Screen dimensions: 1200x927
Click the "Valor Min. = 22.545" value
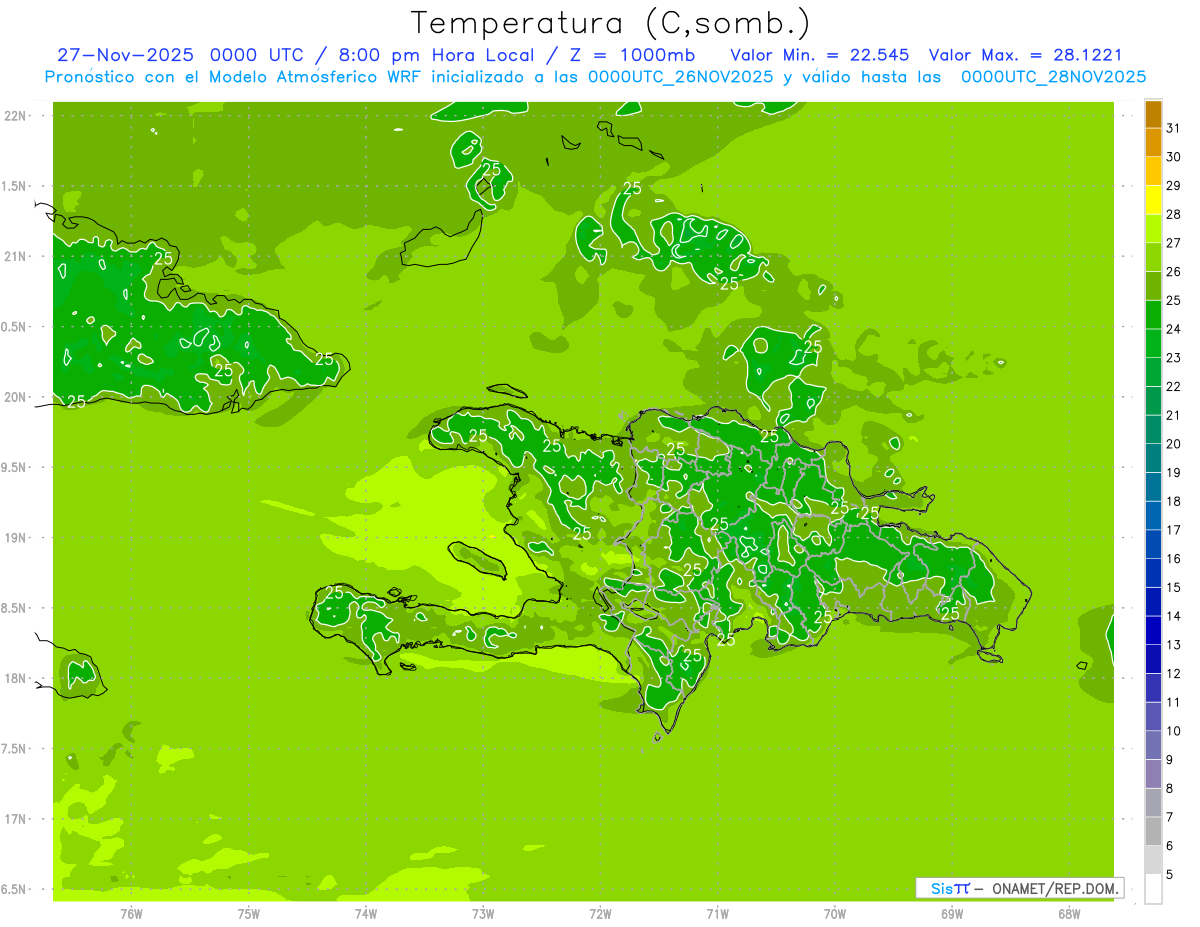click(x=820, y=54)
